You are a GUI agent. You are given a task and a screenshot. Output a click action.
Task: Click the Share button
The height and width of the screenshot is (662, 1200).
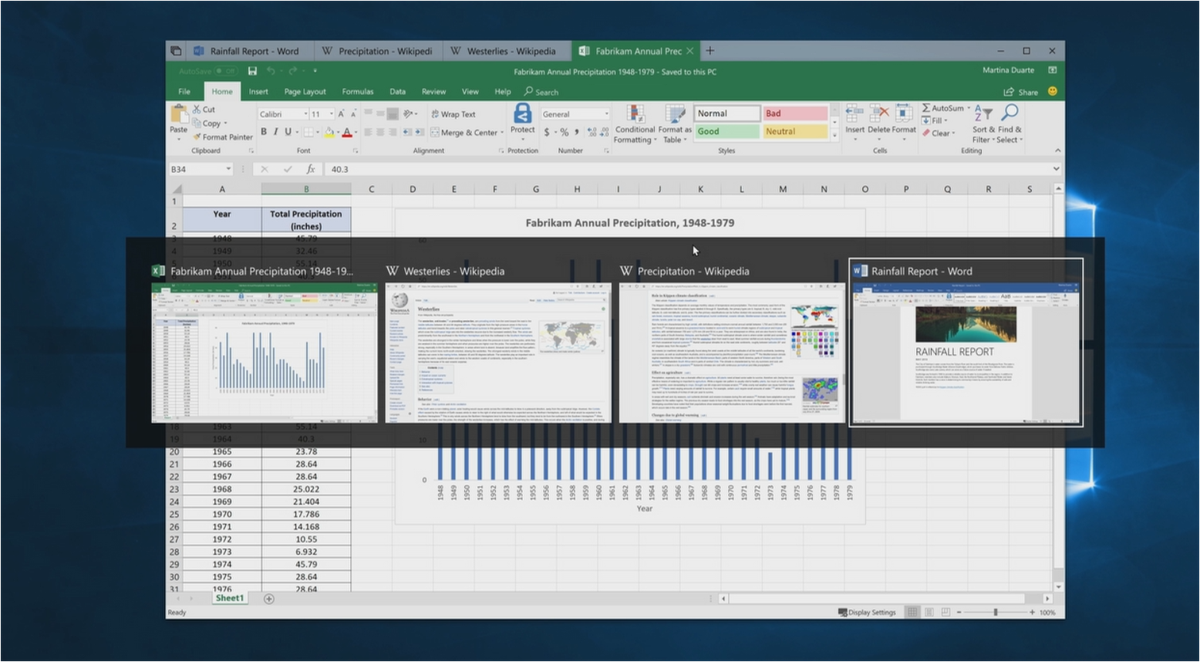[x=1022, y=92]
